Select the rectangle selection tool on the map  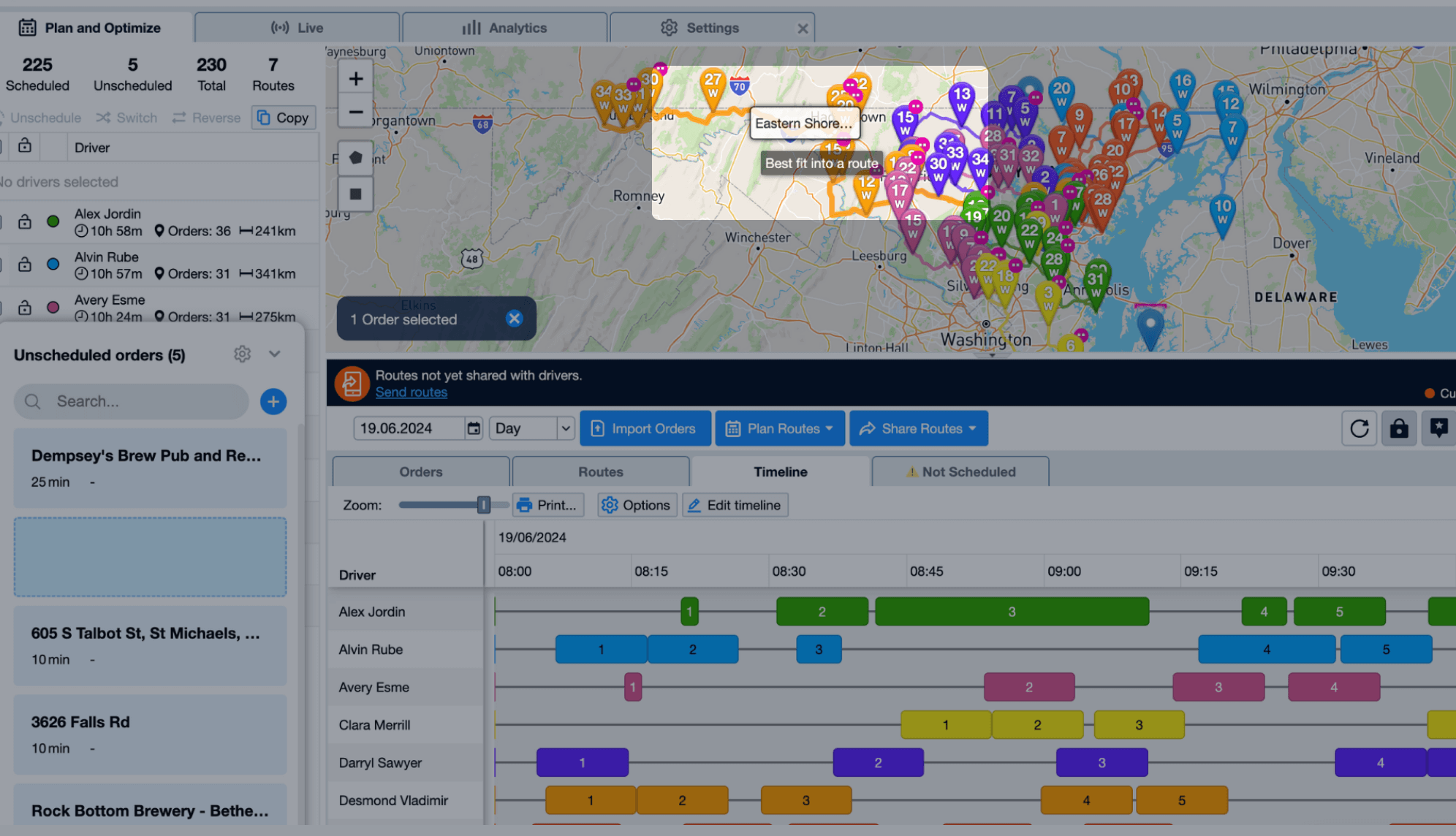pyautogui.click(x=355, y=194)
